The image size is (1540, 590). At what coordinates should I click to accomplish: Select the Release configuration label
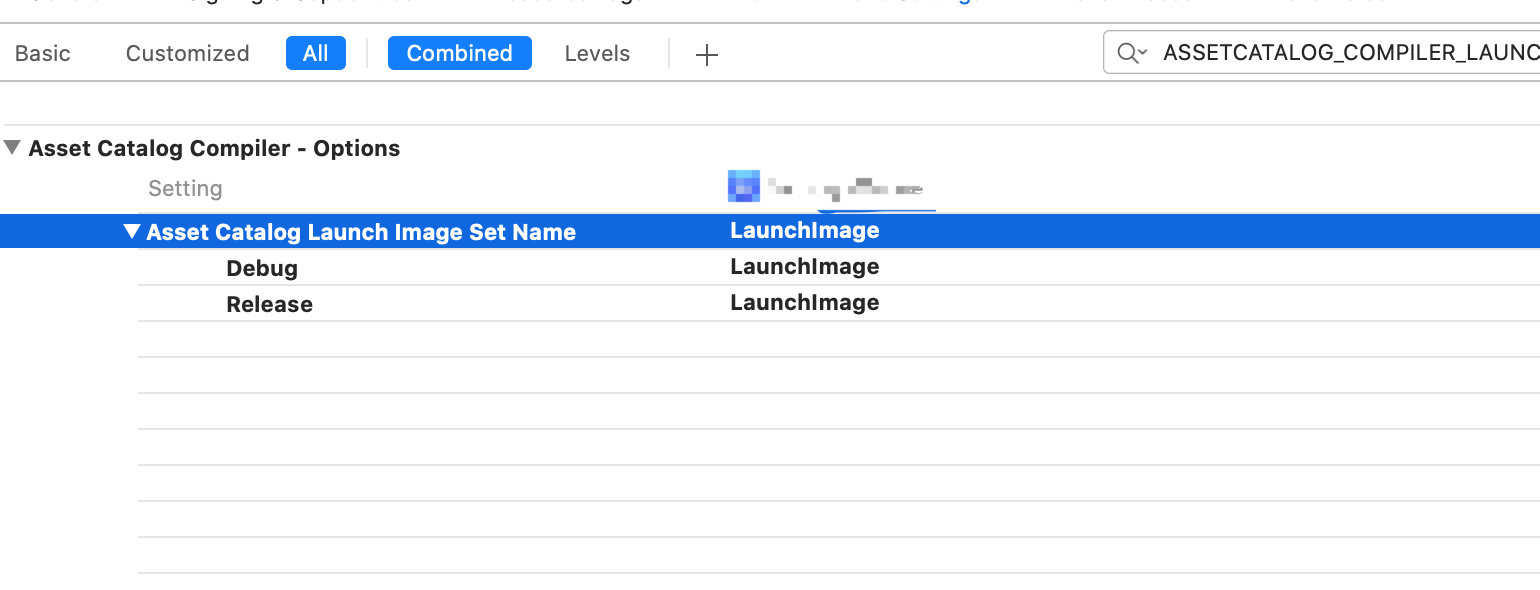269,304
